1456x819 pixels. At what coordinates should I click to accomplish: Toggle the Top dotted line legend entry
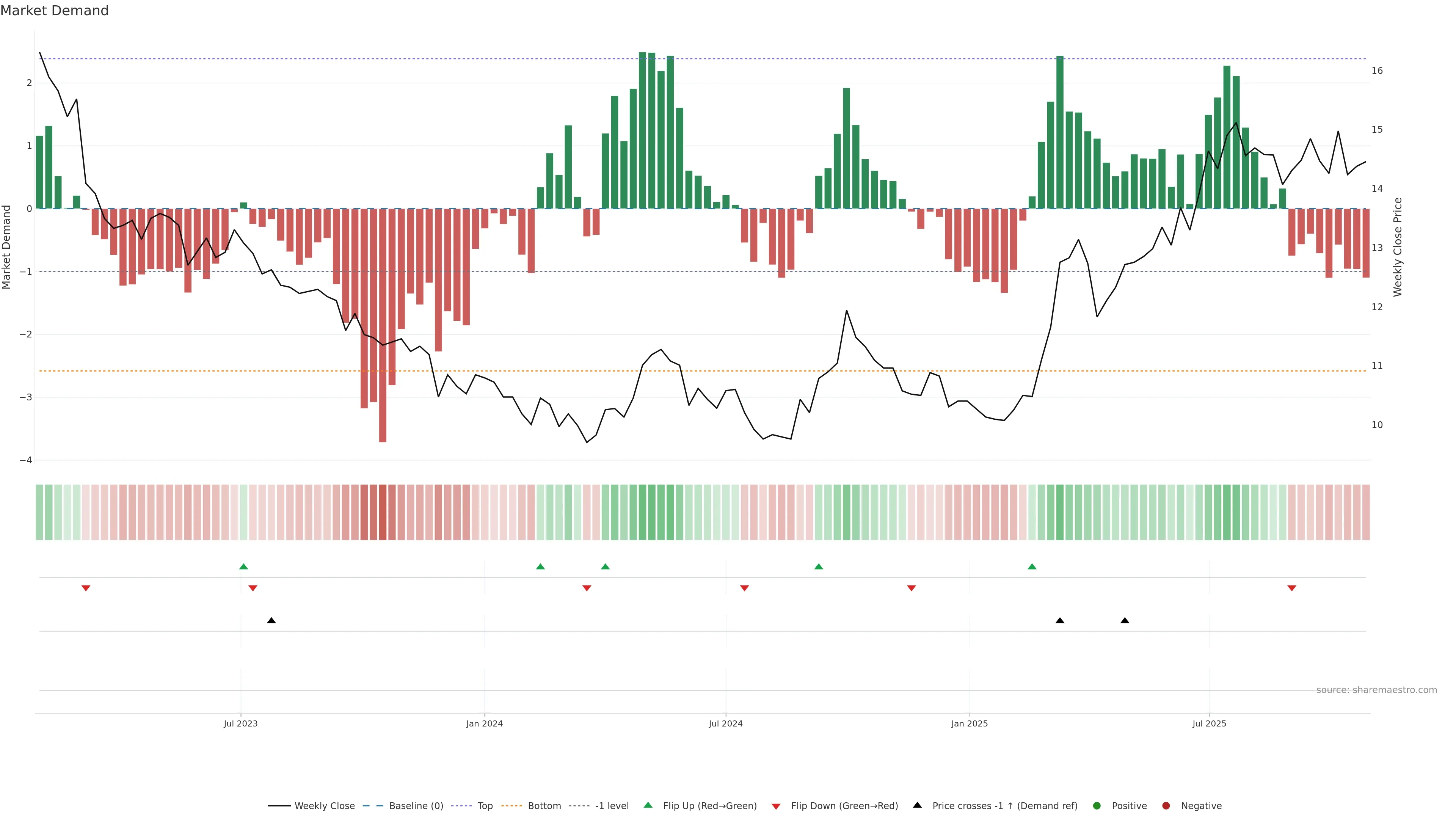pyautogui.click(x=485, y=805)
